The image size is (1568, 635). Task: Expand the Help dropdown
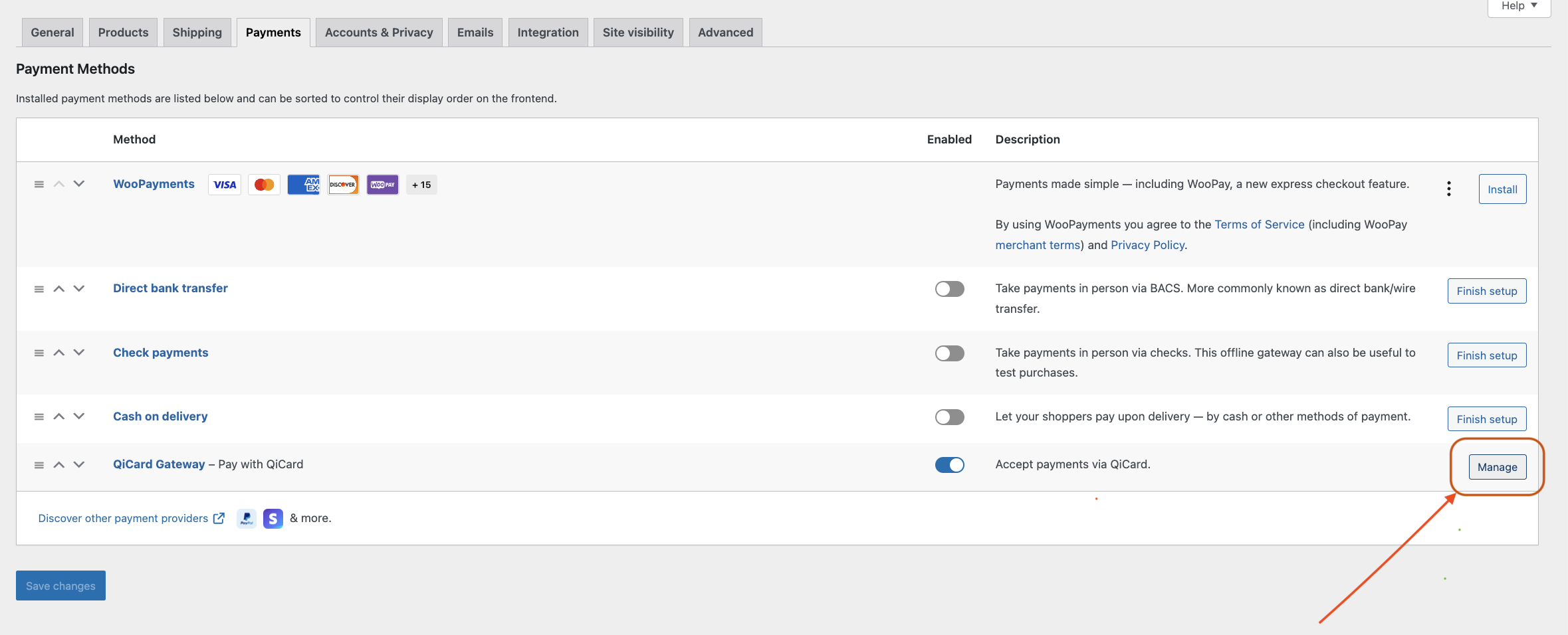(1519, 7)
